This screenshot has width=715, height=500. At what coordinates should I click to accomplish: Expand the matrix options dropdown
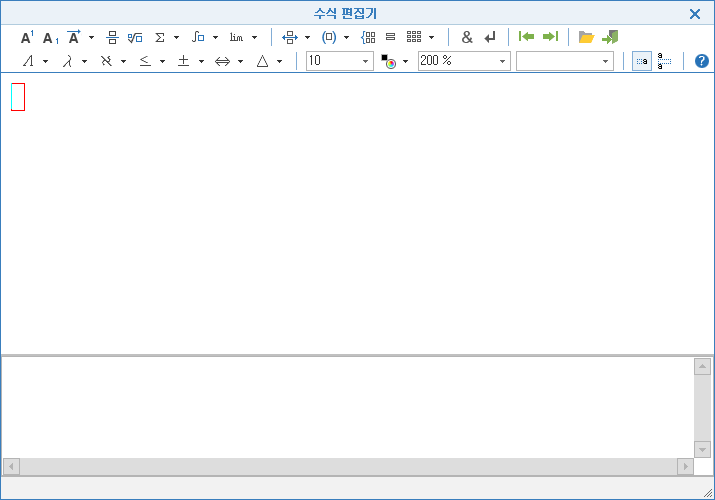[431, 37]
